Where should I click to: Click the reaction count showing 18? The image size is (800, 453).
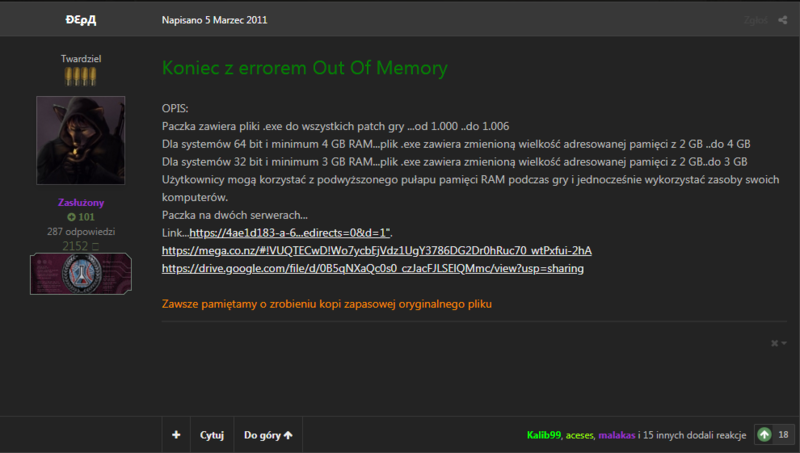[784, 435]
